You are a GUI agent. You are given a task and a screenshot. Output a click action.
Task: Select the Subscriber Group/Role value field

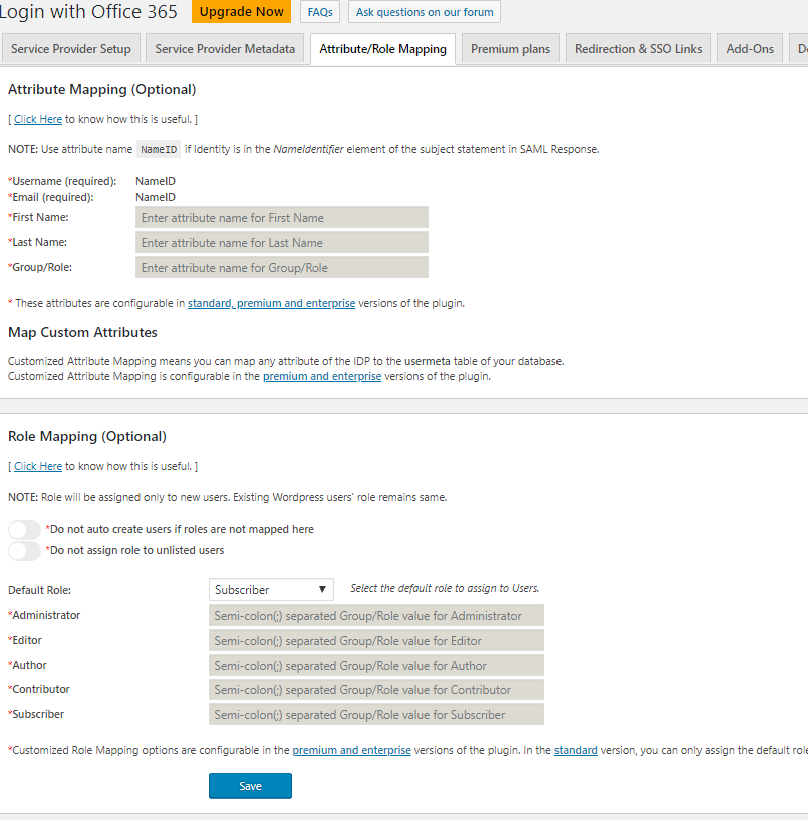(x=376, y=713)
